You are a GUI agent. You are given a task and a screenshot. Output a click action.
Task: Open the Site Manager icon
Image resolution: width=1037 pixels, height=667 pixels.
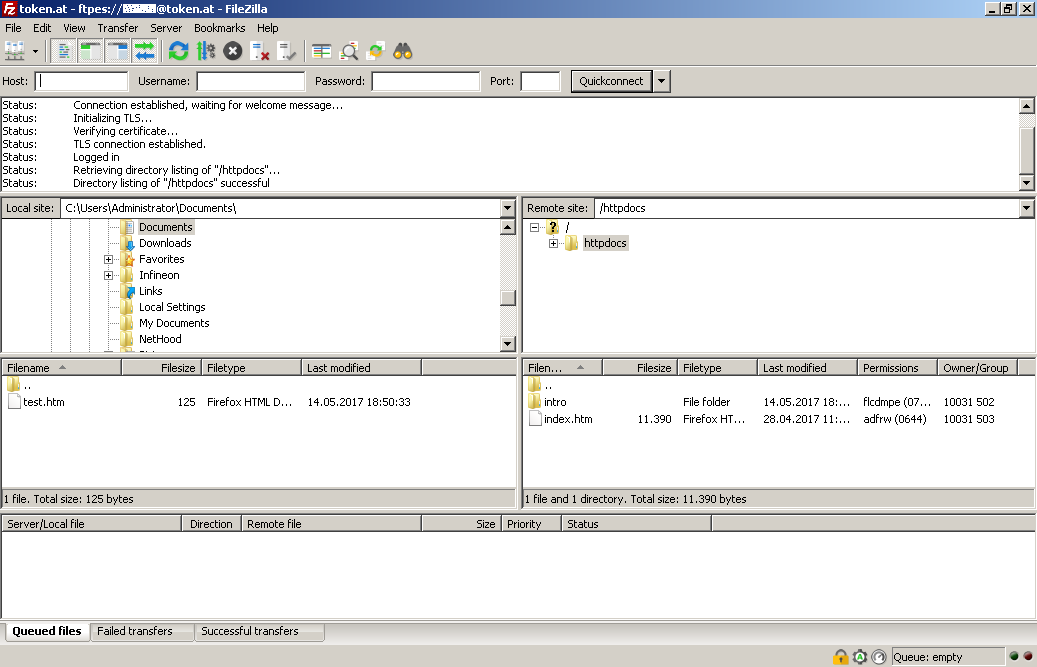tap(14, 50)
